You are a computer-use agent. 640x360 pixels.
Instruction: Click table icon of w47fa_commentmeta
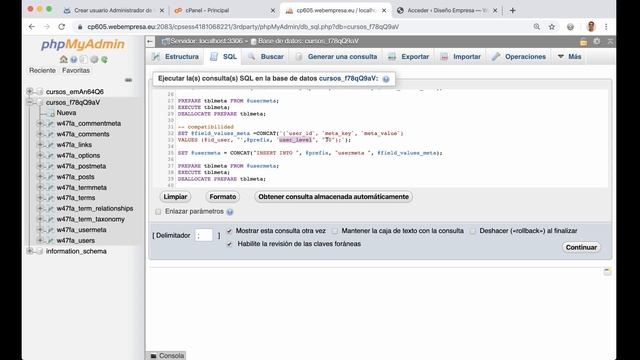pos(51,123)
